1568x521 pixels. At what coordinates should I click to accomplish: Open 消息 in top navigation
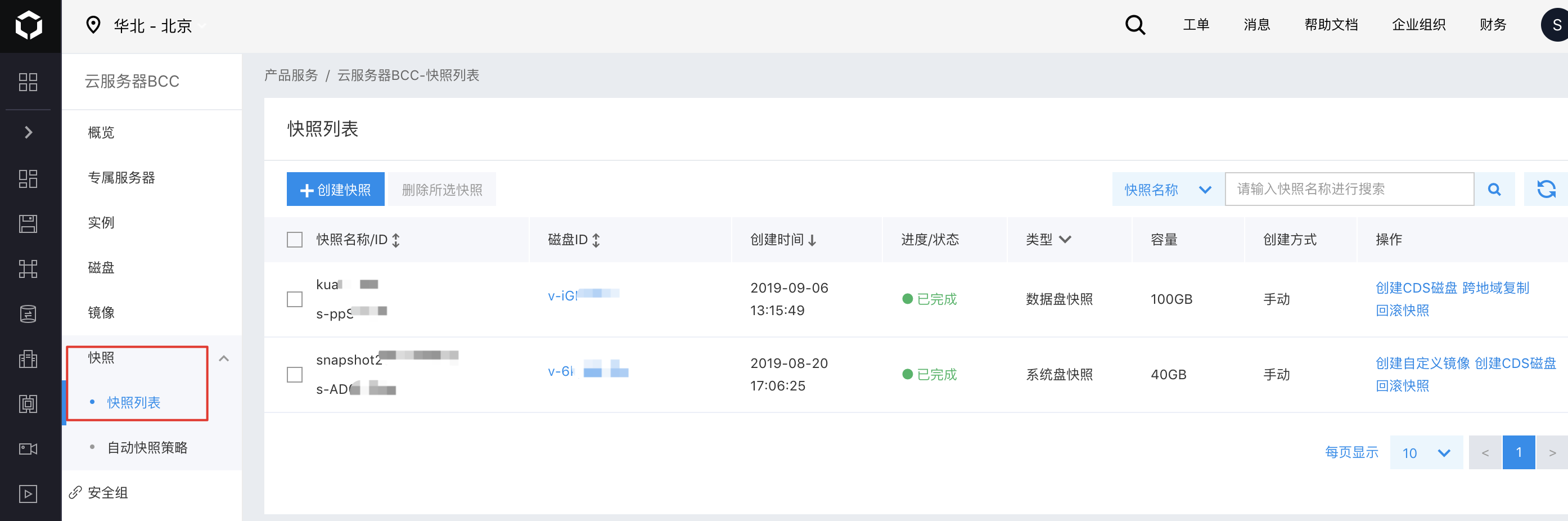[x=1257, y=25]
